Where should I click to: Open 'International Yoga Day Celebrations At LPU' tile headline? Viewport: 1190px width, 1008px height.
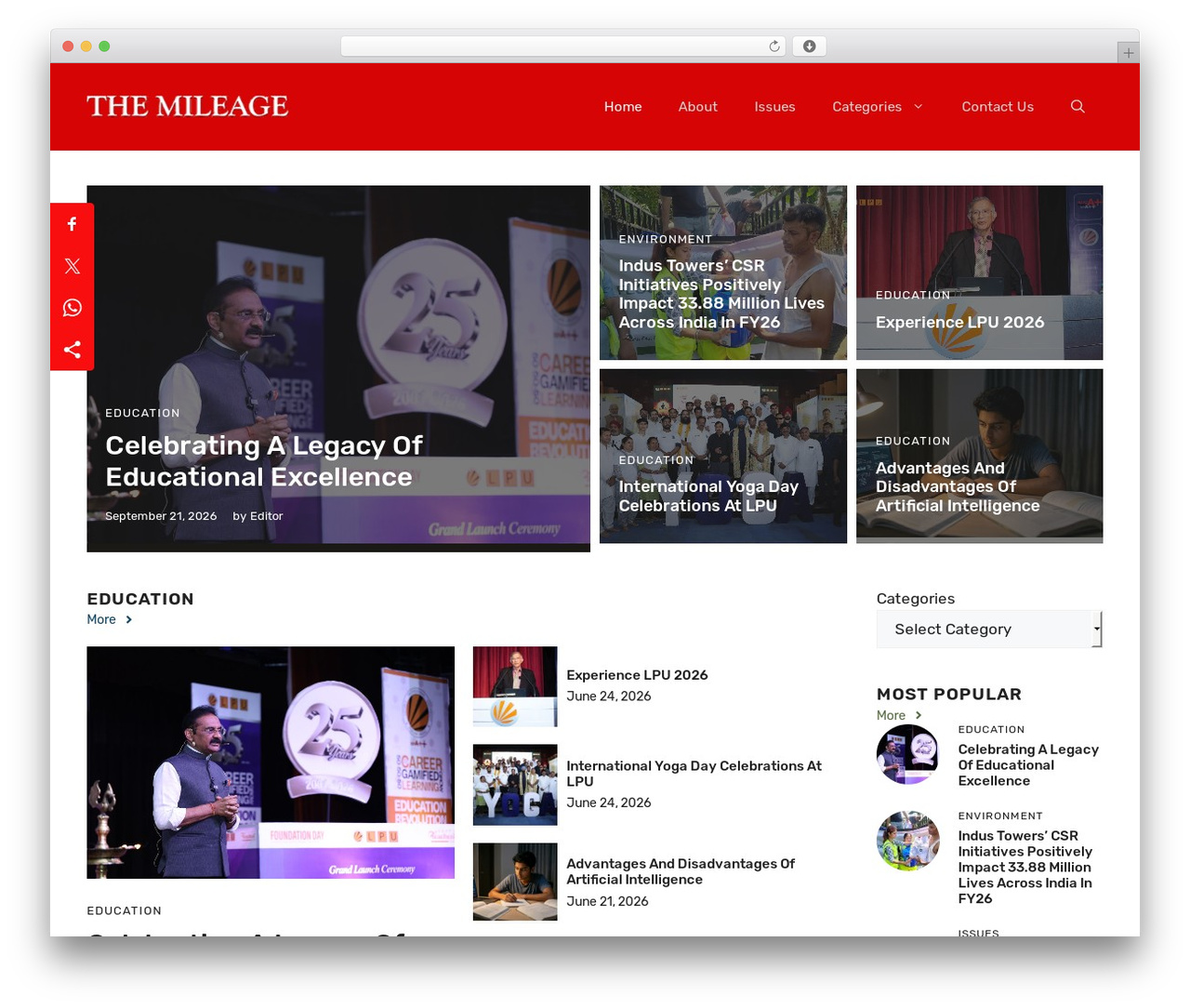[x=708, y=497]
